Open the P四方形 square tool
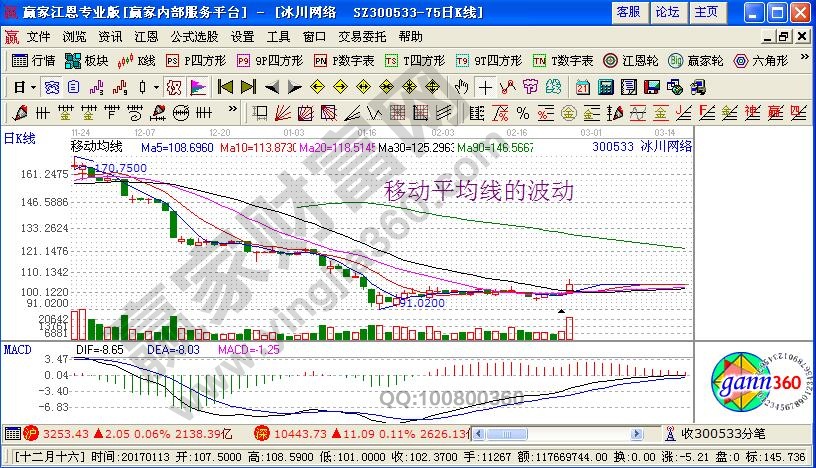This screenshot has height=468, width=816. pos(199,60)
